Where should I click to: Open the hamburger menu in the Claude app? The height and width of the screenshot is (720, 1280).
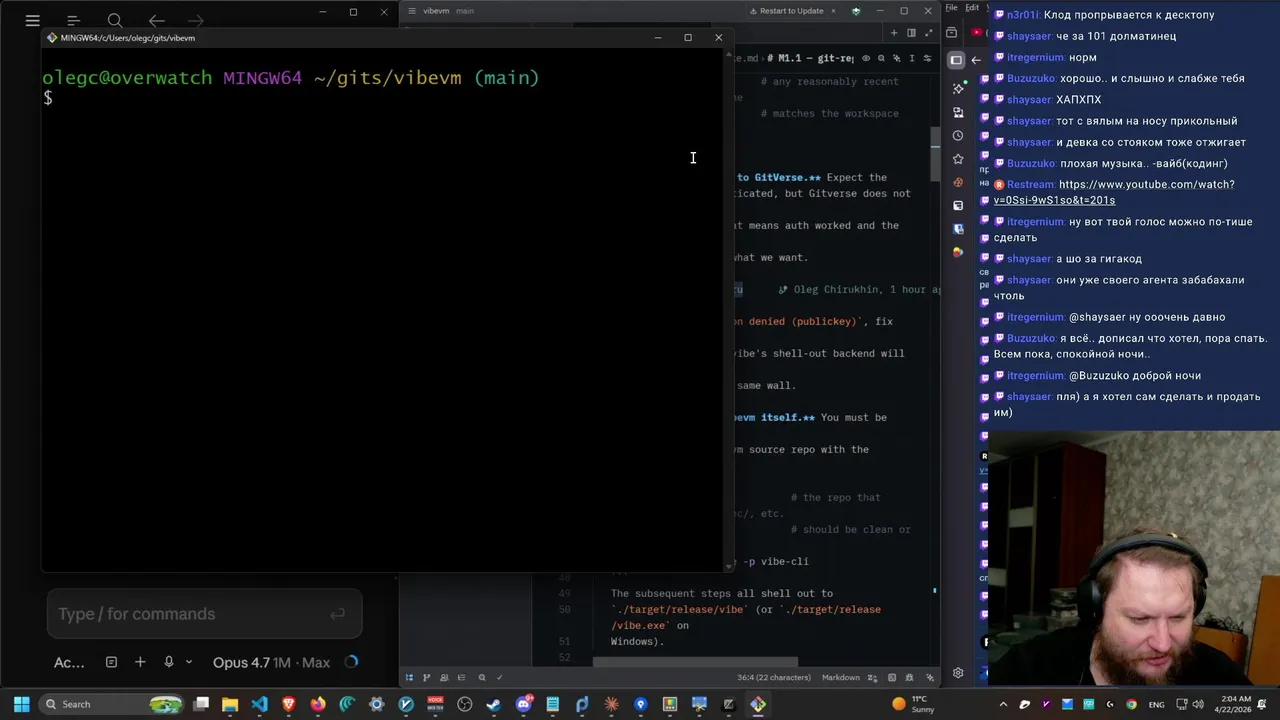pos(32,20)
